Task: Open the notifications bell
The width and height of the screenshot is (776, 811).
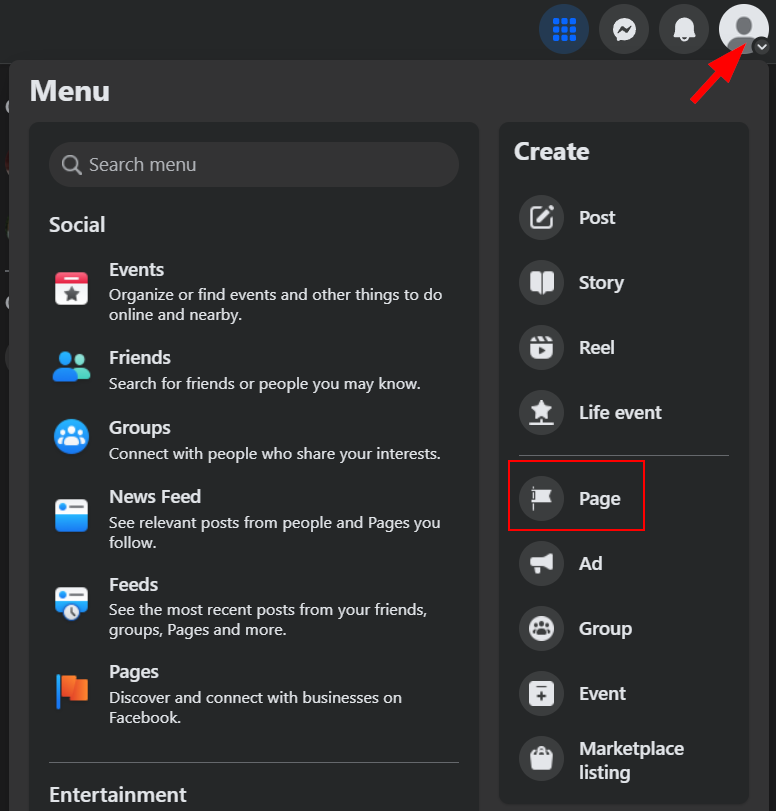Action: [684, 29]
